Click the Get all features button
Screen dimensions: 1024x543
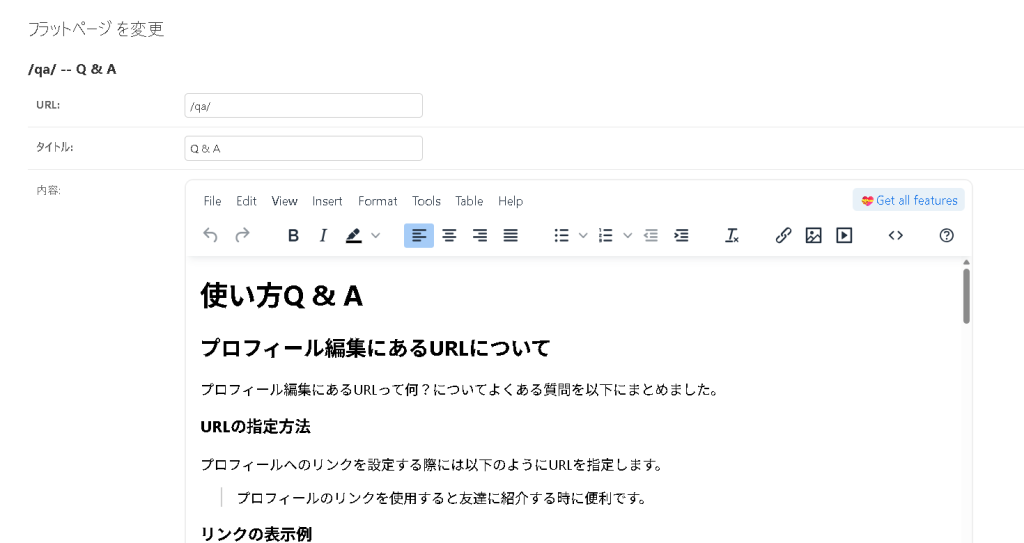tap(908, 201)
